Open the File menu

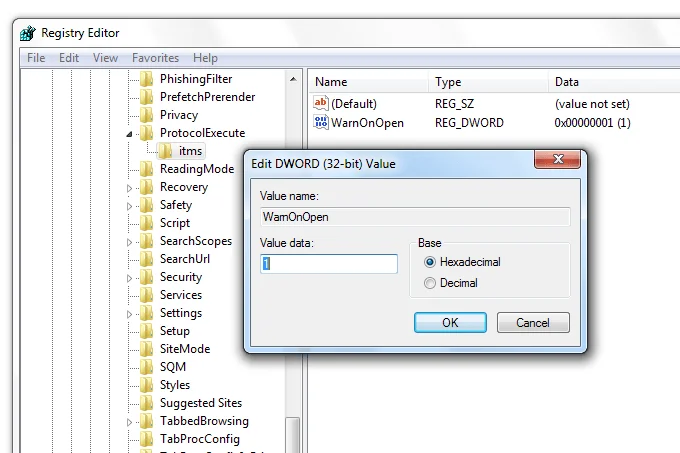pyautogui.click(x=36, y=58)
